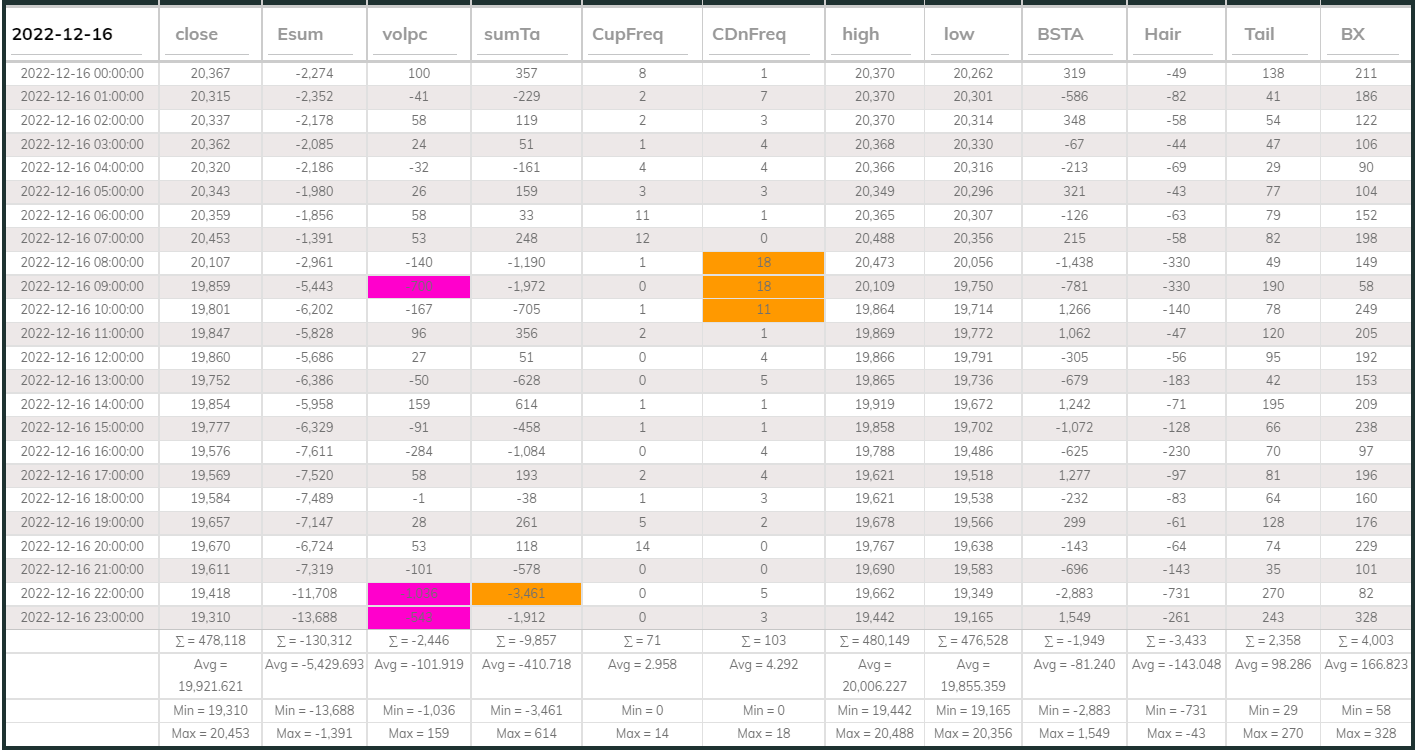Screen dimensions: 1417x752
Task: Click the Tail column header field
Action: (x=1272, y=35)
